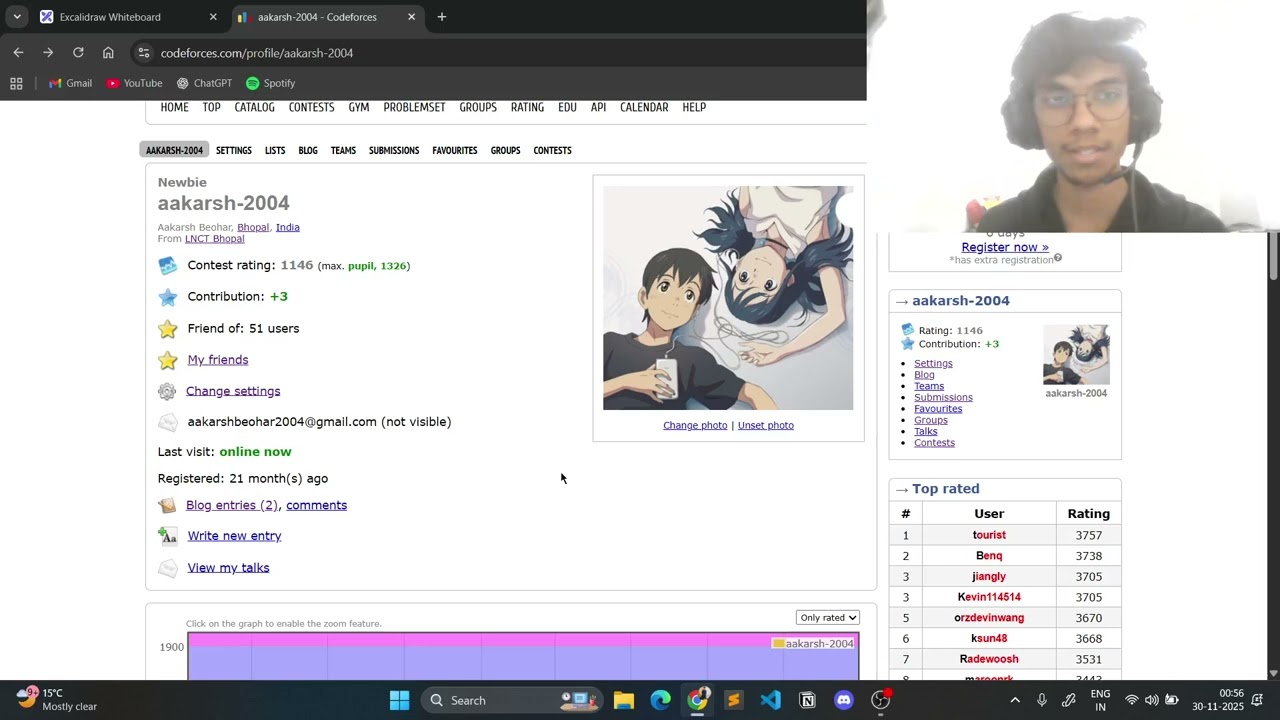
Task: Open the tab search dropdown arrow in Chrome
Action: 17,17
